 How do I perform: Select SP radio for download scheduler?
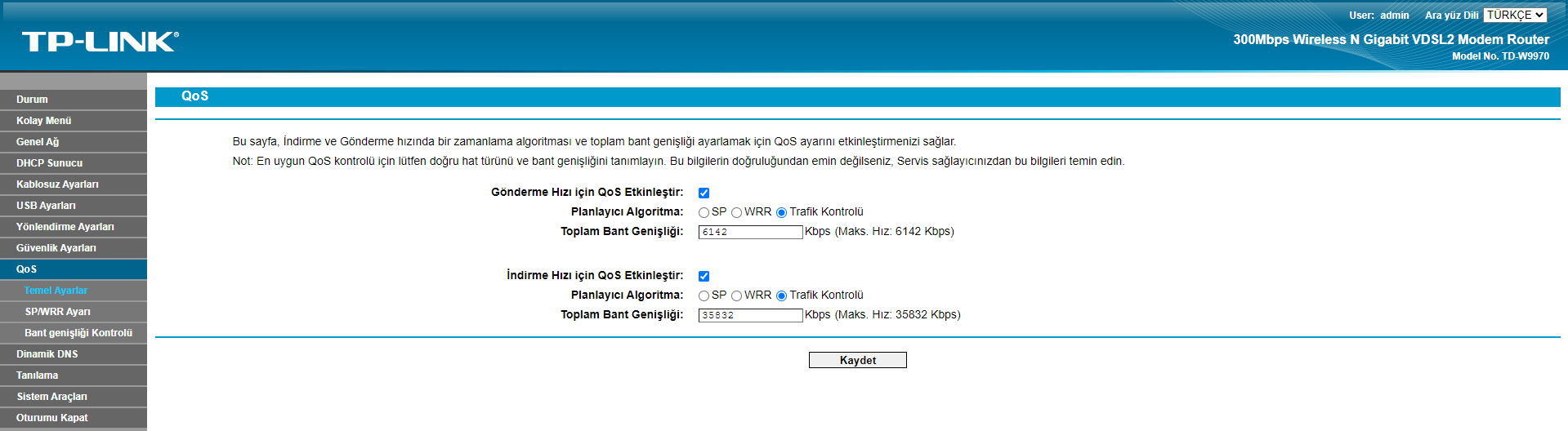pyautogui.click(x=704, y=295)
